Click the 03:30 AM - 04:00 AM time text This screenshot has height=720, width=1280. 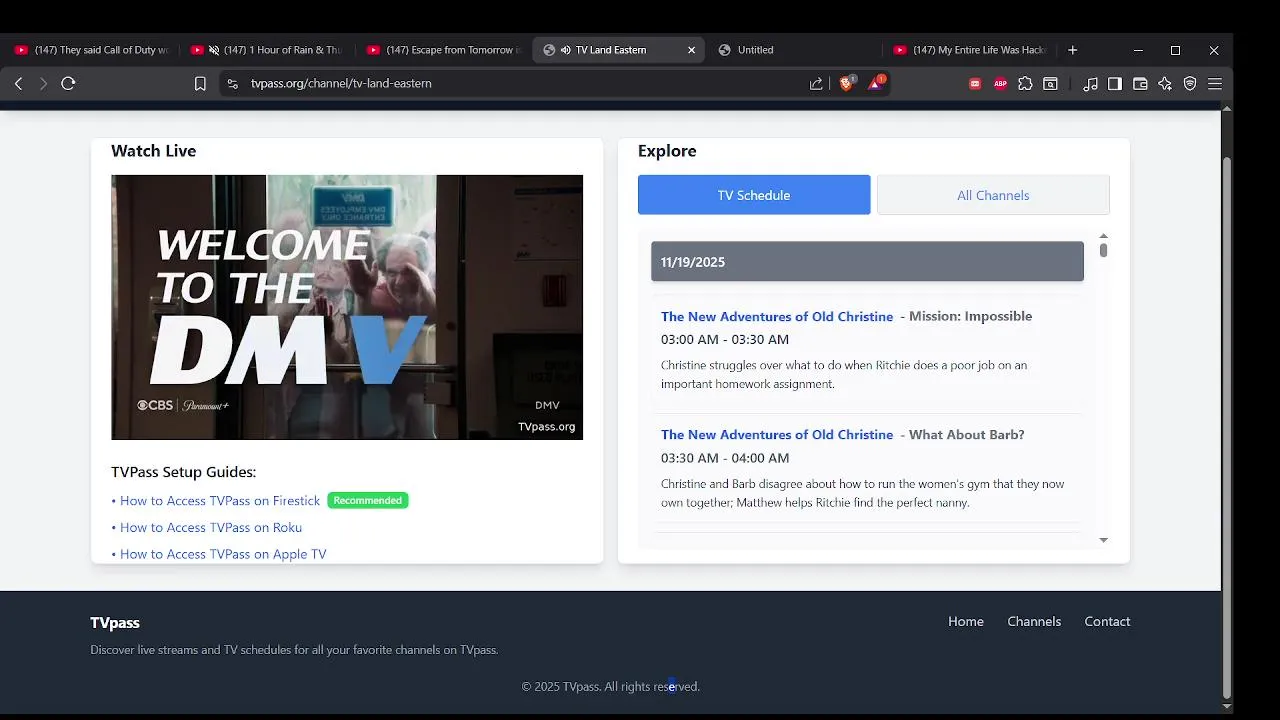(x=725, y=458)
